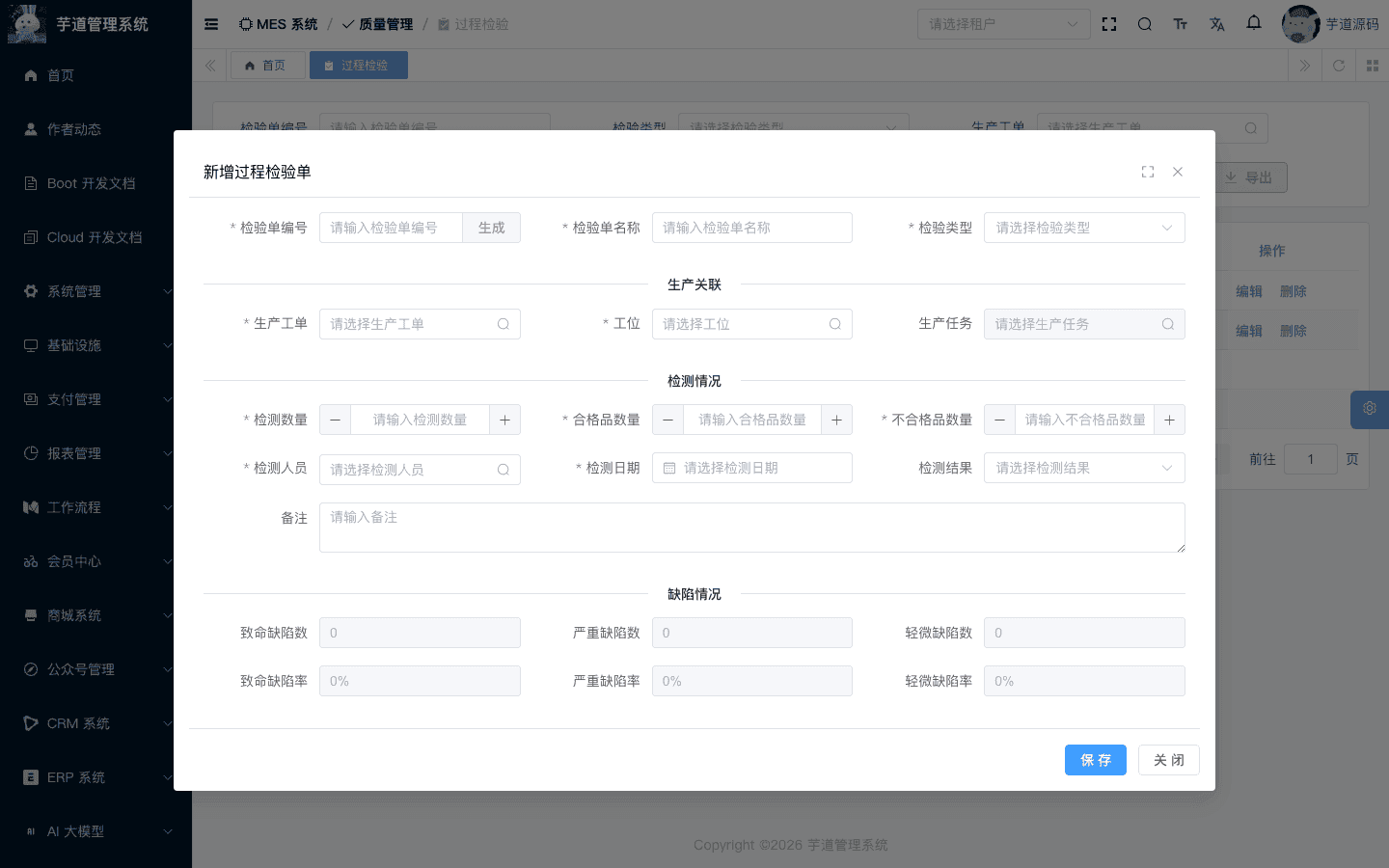Screen dimensions: 1389x868
Task: Click plus button for 检测数量
Action: tap(504, 420)
